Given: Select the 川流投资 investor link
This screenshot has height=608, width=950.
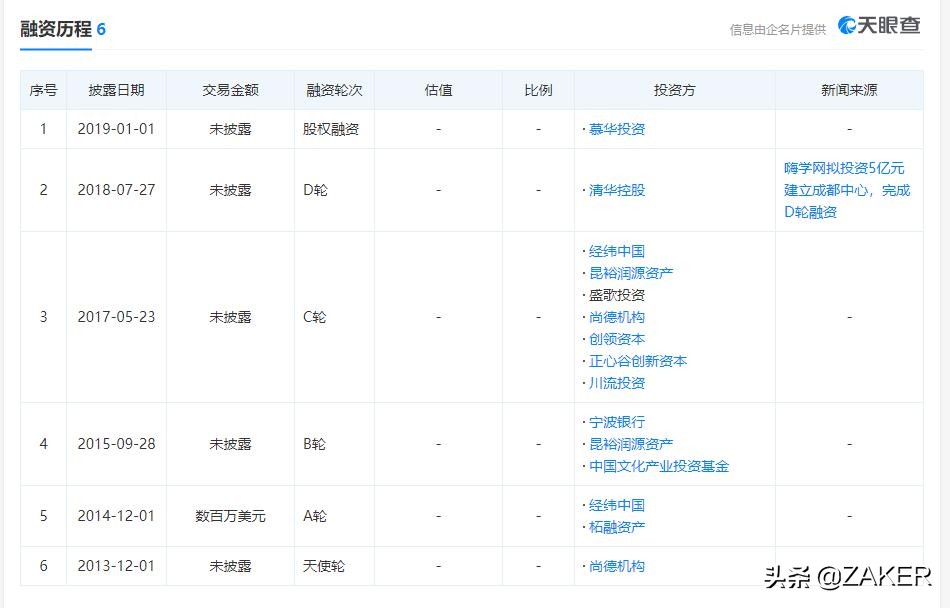Looking at the screenshot, I should (x=615, y=383).
